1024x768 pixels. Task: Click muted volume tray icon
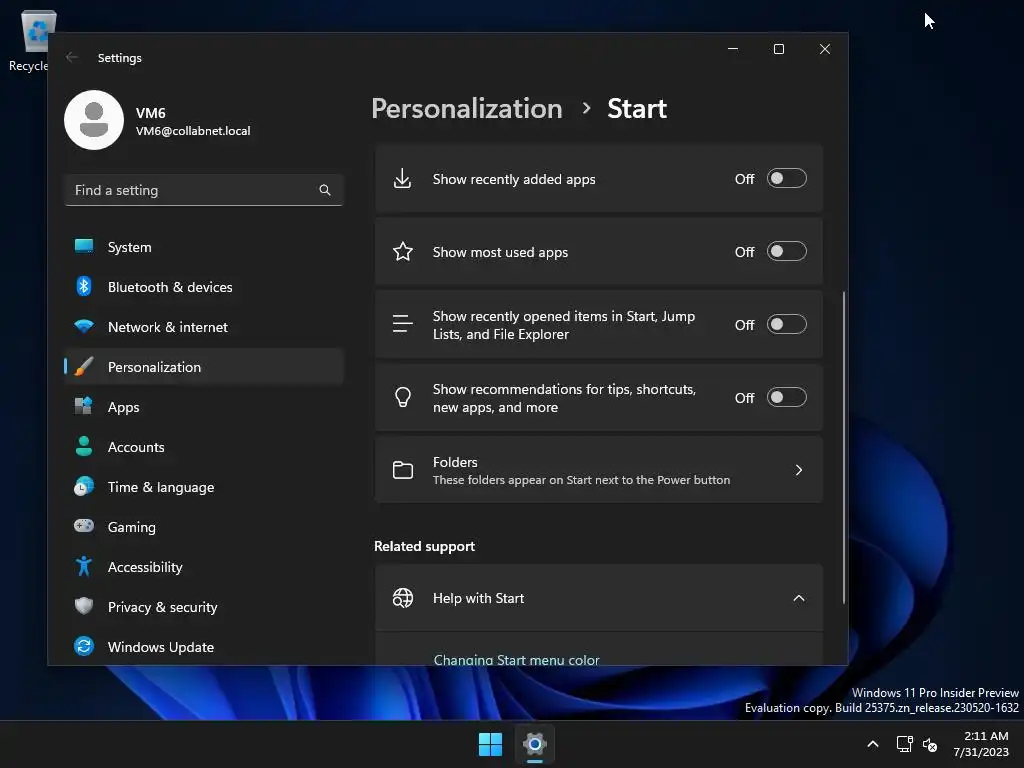[930, 744]
